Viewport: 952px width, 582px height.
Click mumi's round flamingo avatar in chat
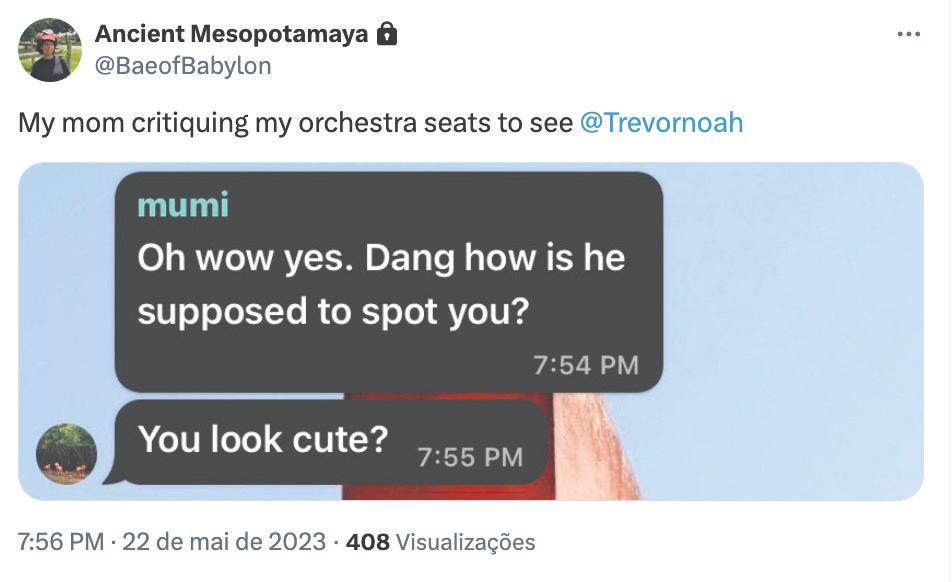tap(66, 454)
